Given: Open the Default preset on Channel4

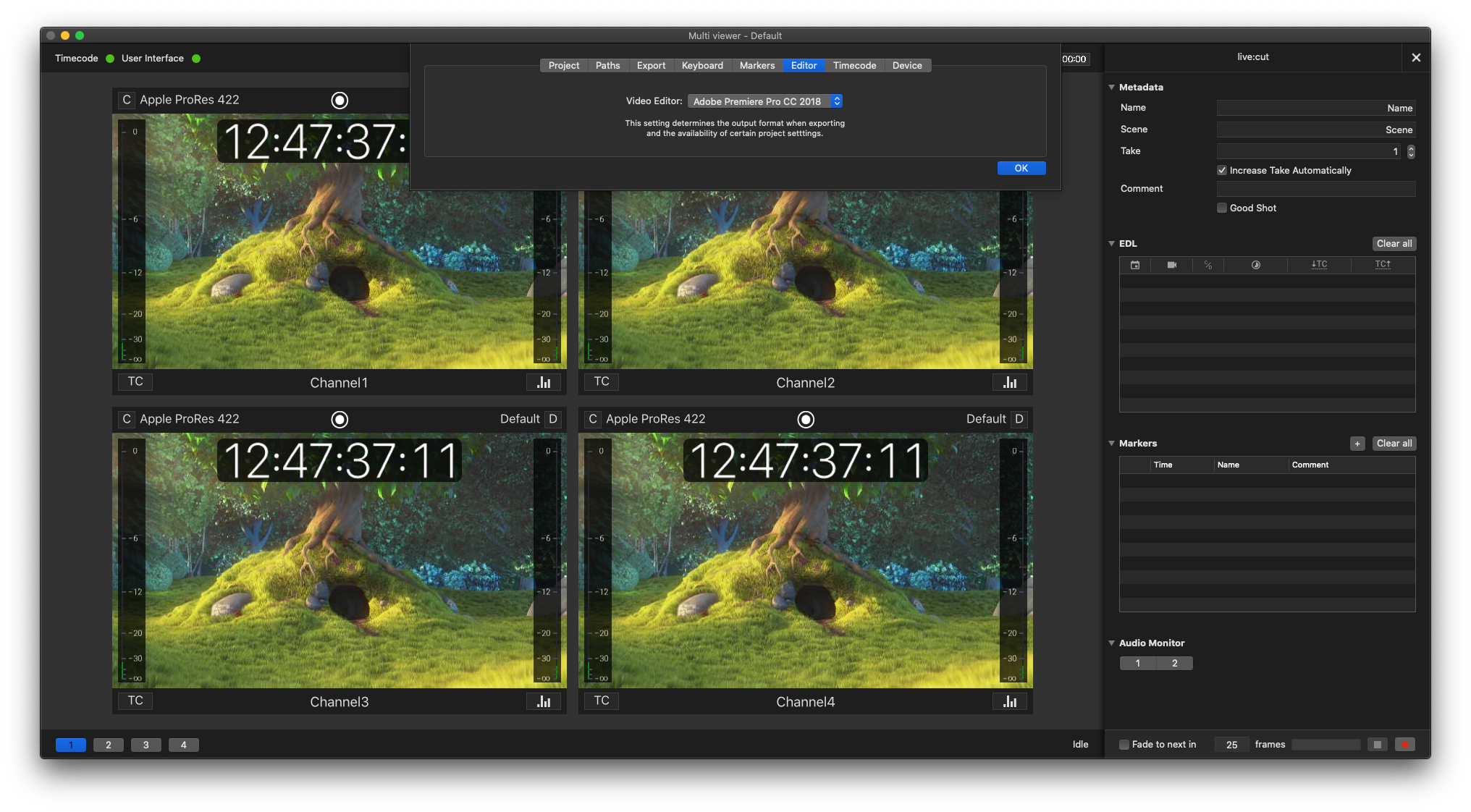Looking at the screenshot, I should pos(986,419).
